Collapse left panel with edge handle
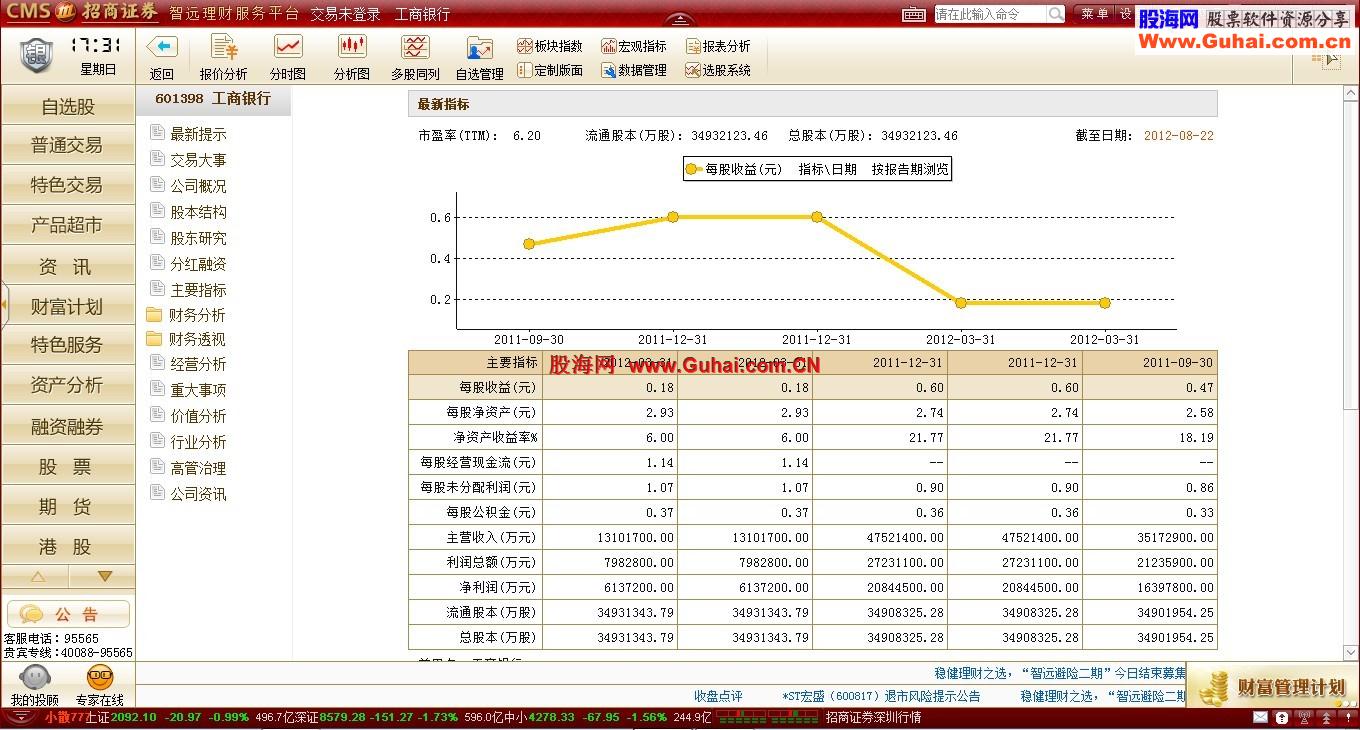The height and width of the screenshot is (730, 1360). tap(4, 304)
